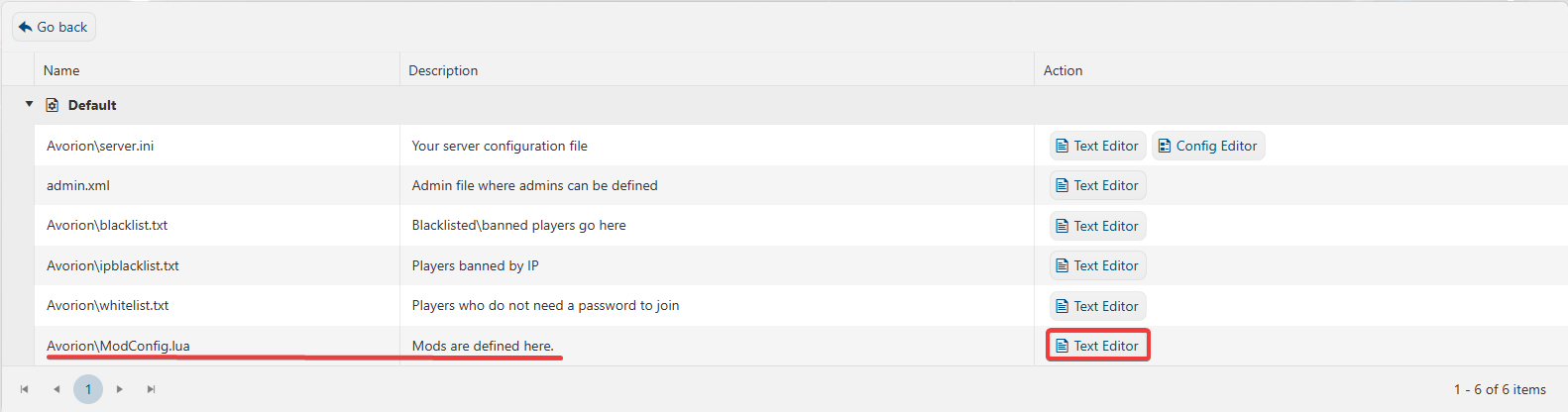
Task: Select page 1 in pager
Action: point(88,389)
